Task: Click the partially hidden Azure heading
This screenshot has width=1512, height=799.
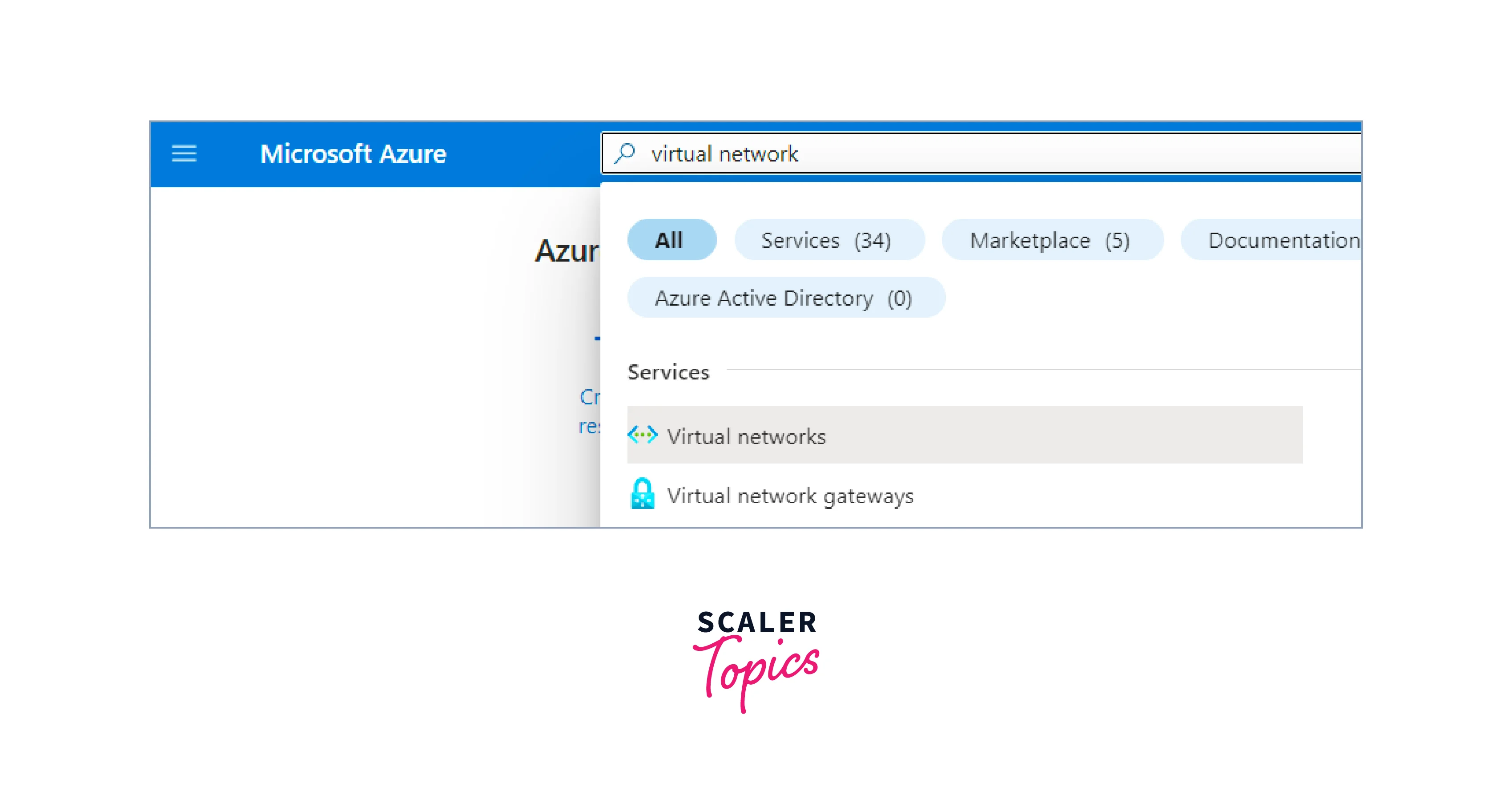Action: point(567,250)
